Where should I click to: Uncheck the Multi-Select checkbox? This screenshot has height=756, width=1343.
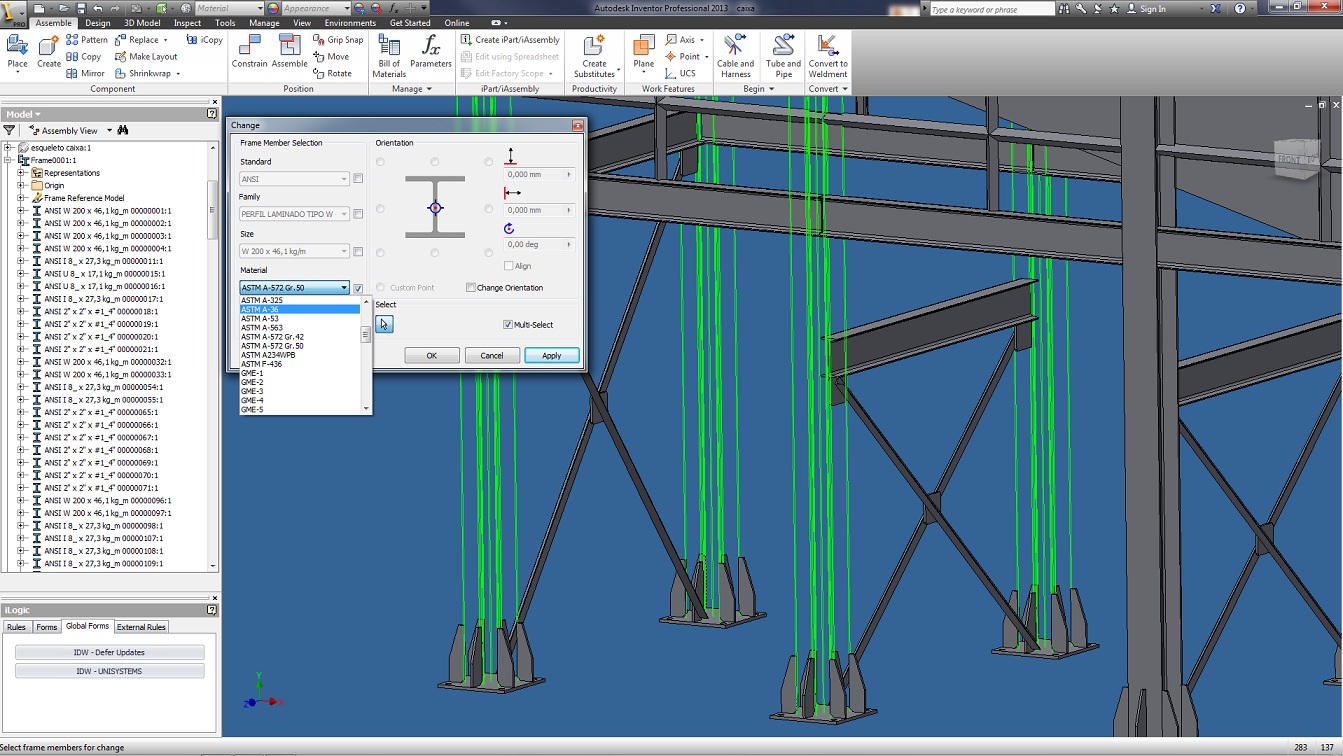point(508,325)
